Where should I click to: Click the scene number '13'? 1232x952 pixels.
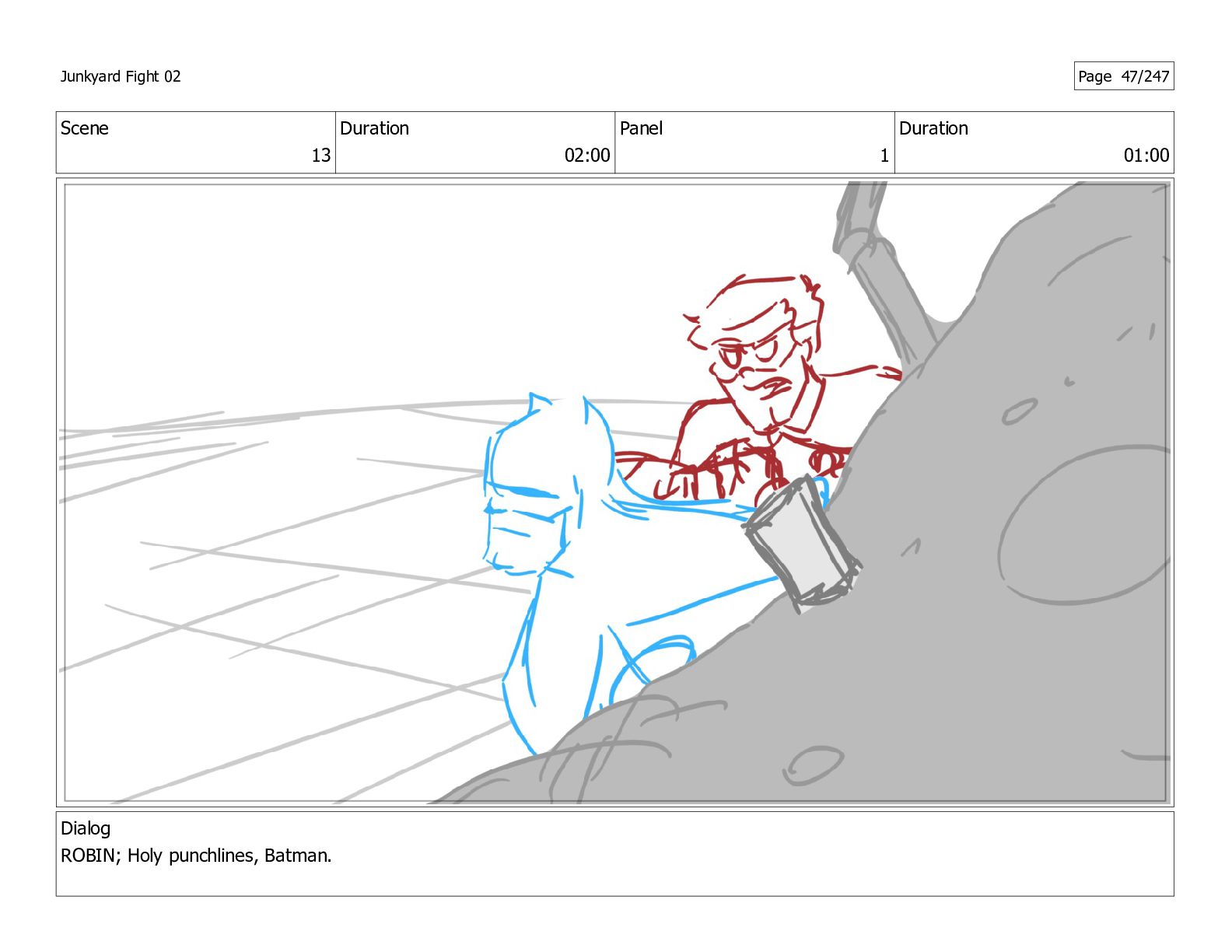pos(320,156)
